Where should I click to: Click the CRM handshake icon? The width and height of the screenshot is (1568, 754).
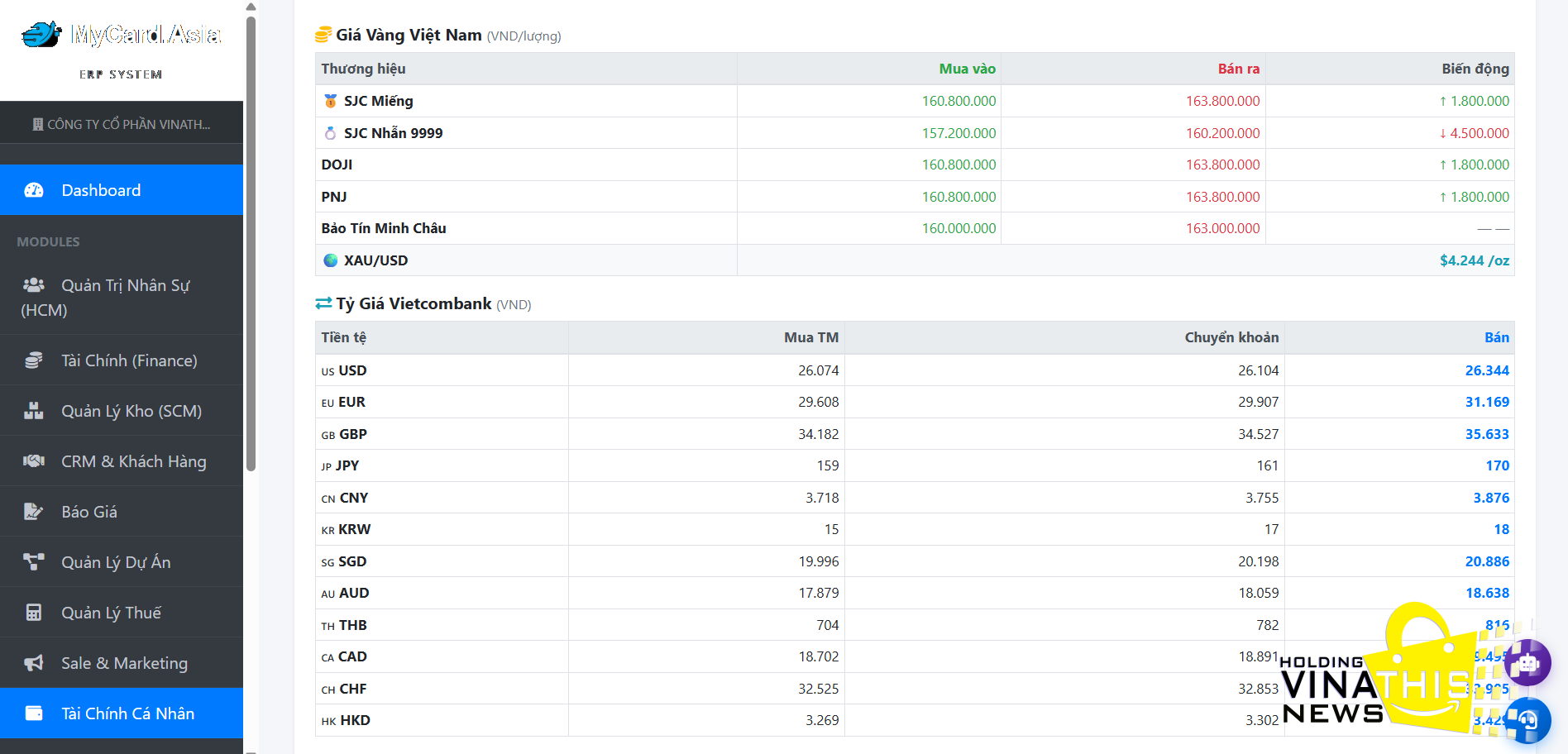click(34, 461)
